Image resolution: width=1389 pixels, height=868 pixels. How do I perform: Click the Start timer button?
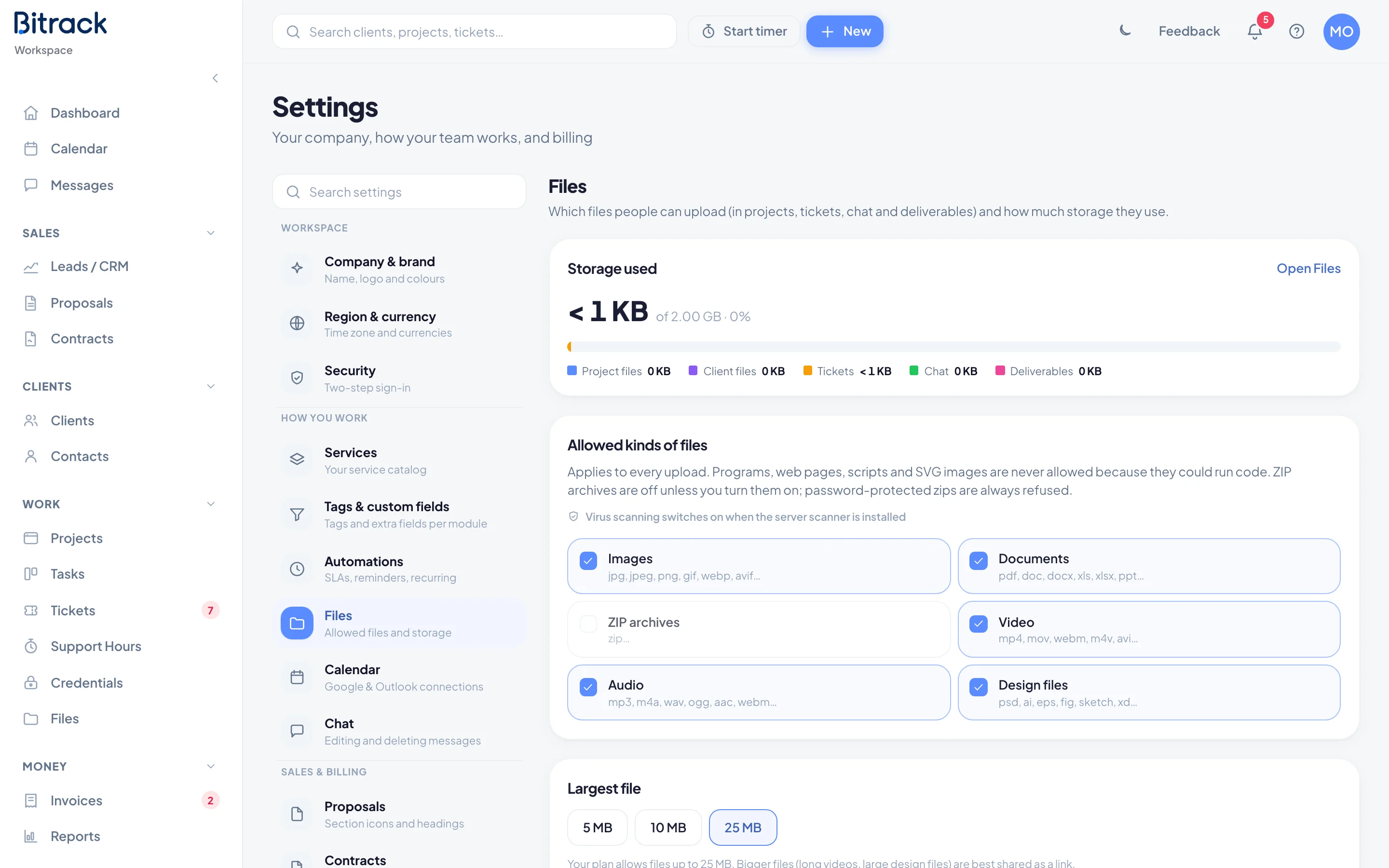point(744,31)
